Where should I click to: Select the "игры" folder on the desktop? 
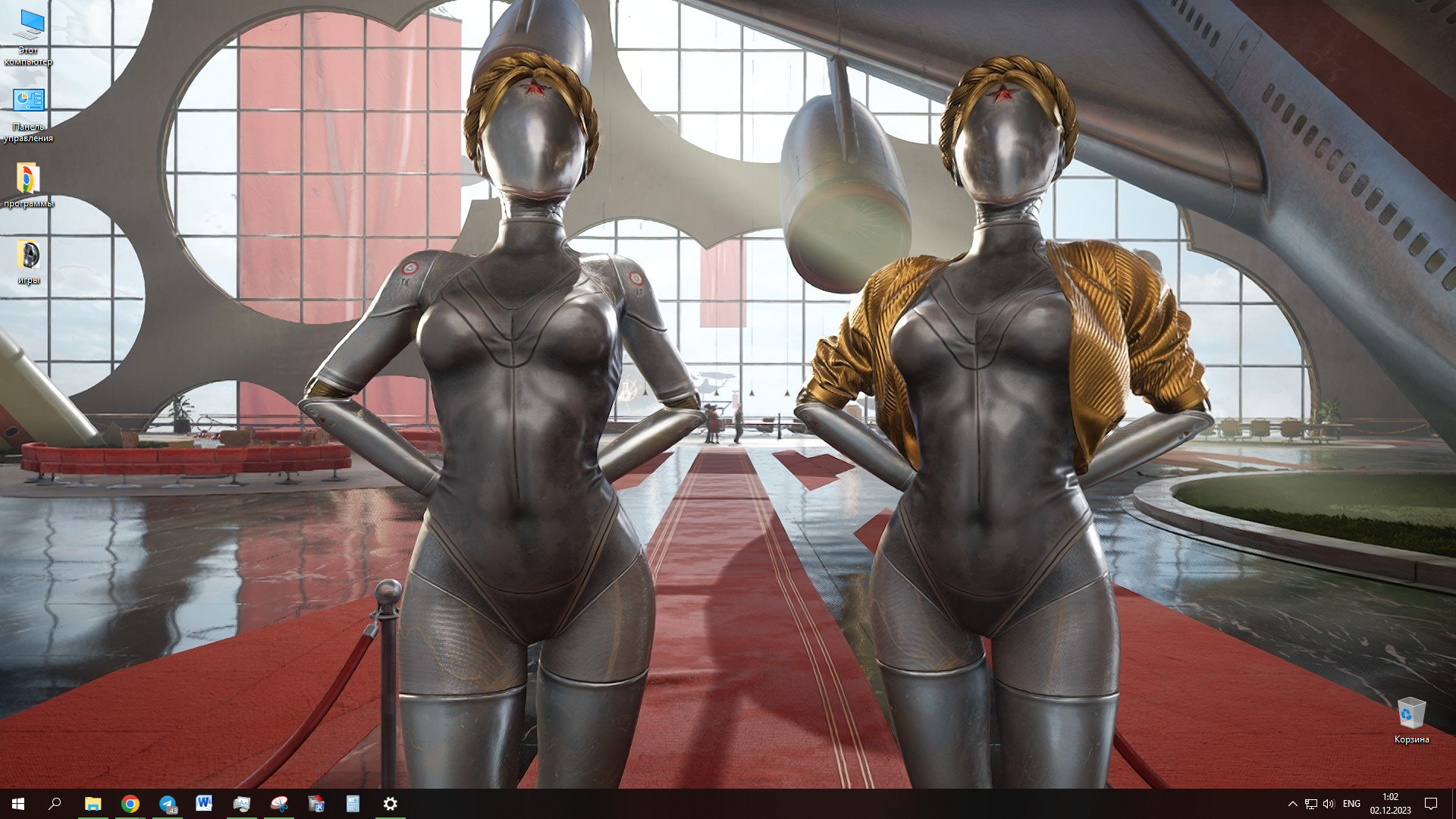29,256
